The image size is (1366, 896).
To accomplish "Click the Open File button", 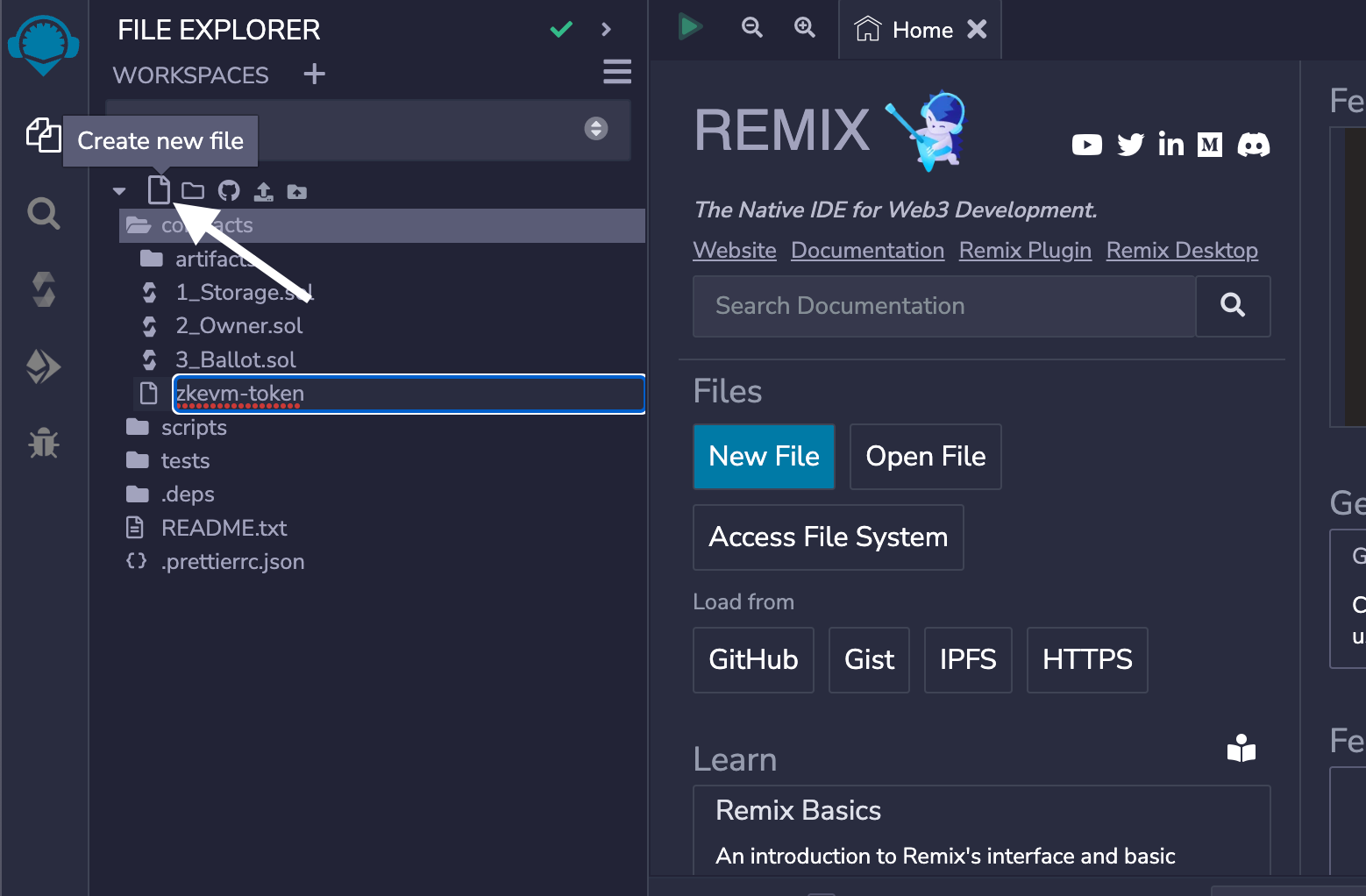I will pos(926,457).
